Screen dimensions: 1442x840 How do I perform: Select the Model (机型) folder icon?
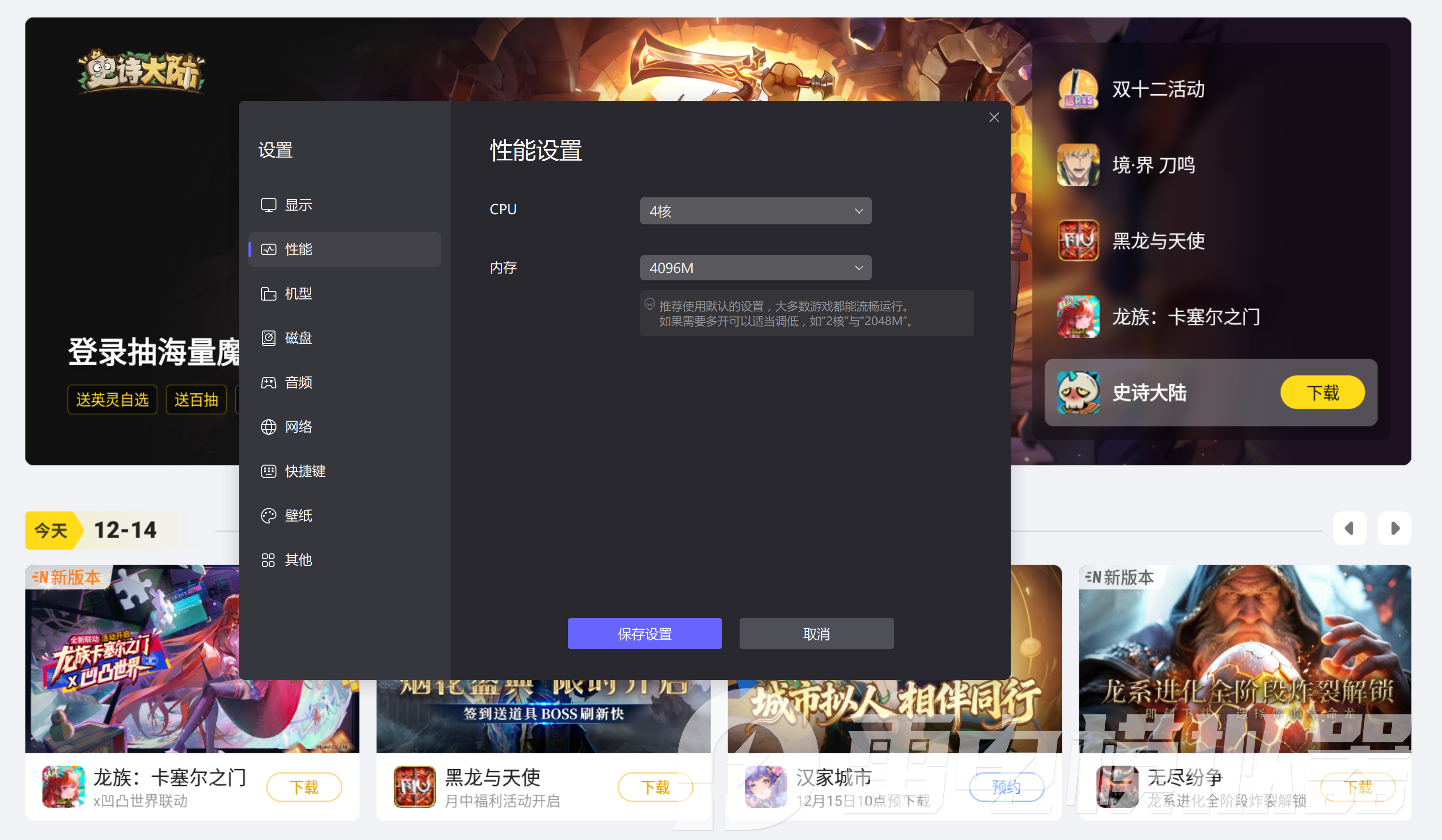(268, 293)
